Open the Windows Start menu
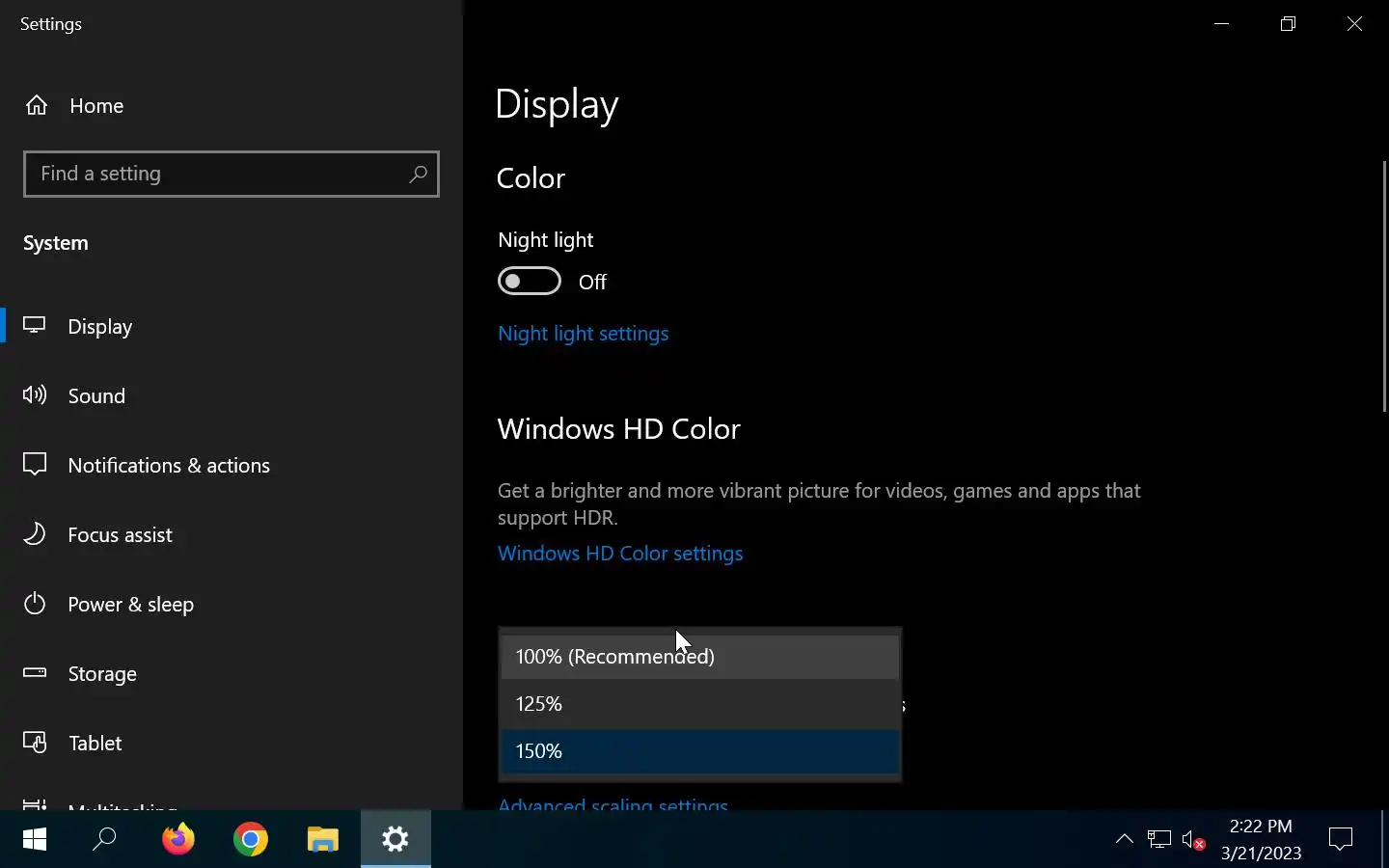 click(x=35, y=840)
